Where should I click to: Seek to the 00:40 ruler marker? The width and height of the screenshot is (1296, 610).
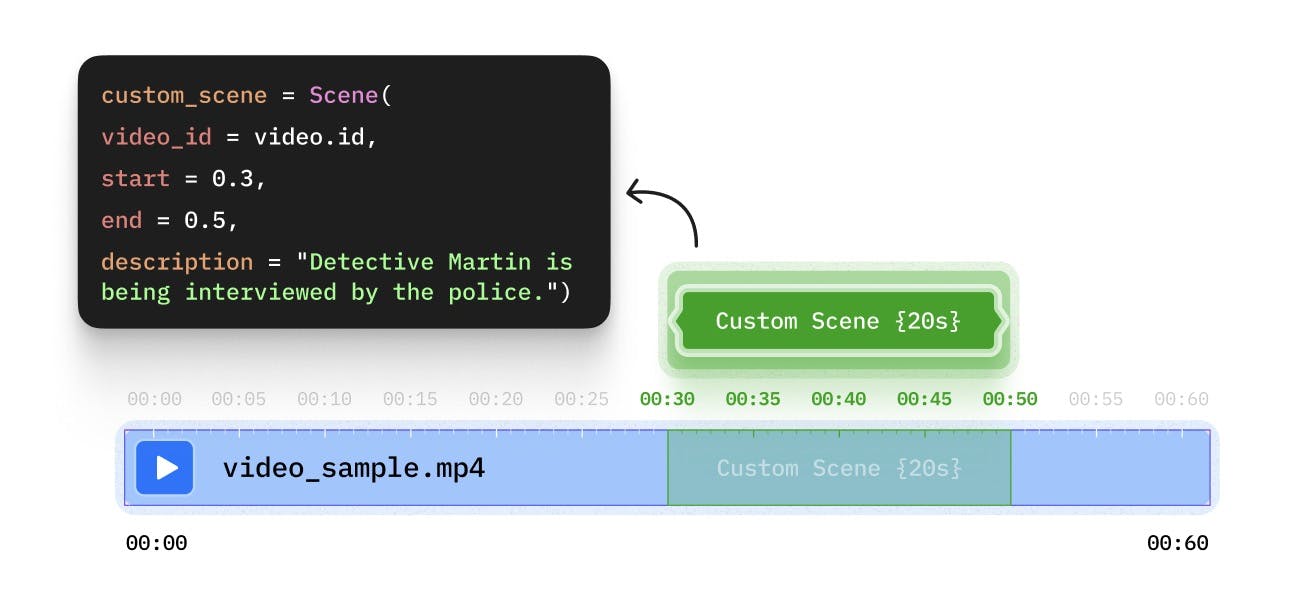(838, 399)
